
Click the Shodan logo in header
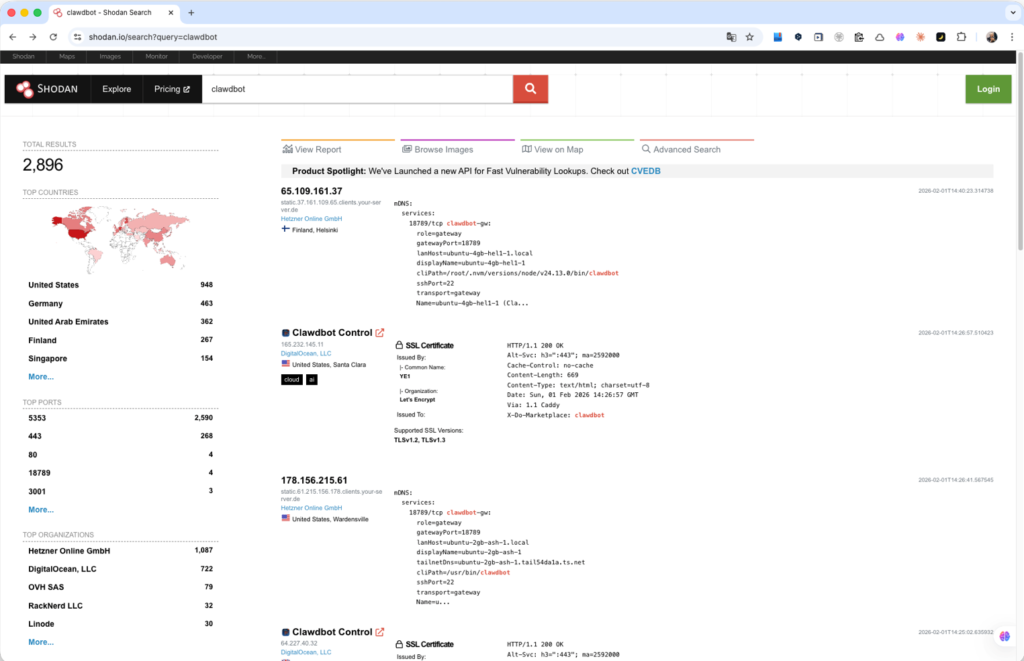(x=47, y=89)
